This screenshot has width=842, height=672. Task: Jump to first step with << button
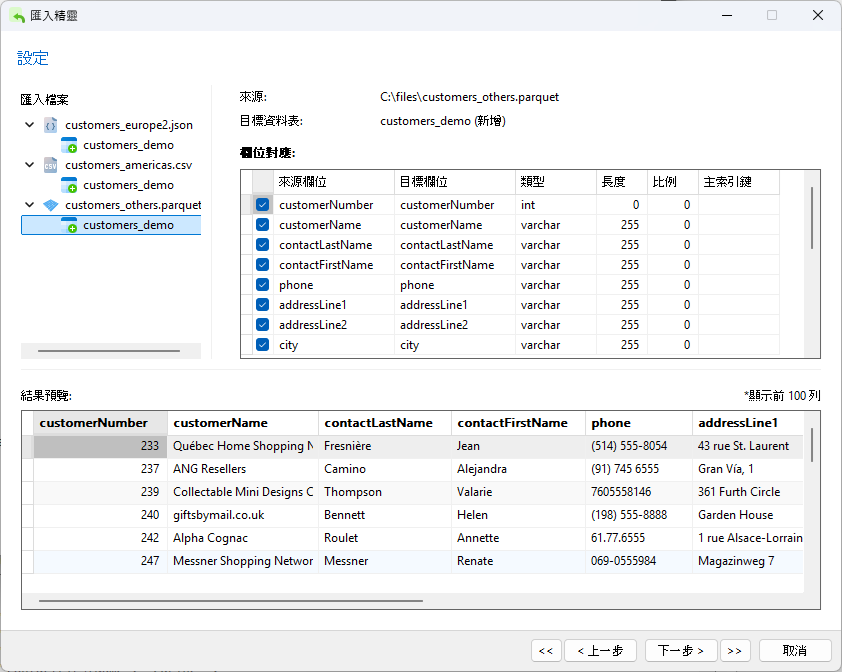click(x=546, y=651)
